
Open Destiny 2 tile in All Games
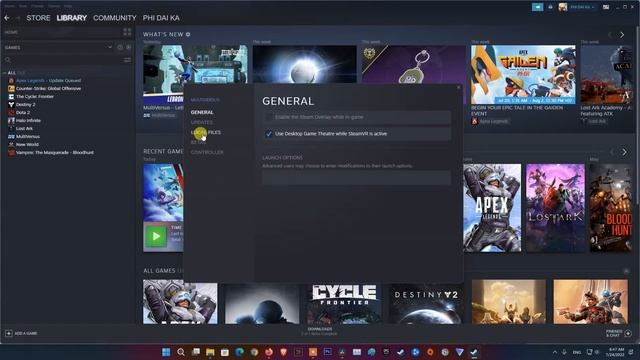point(426,302)
